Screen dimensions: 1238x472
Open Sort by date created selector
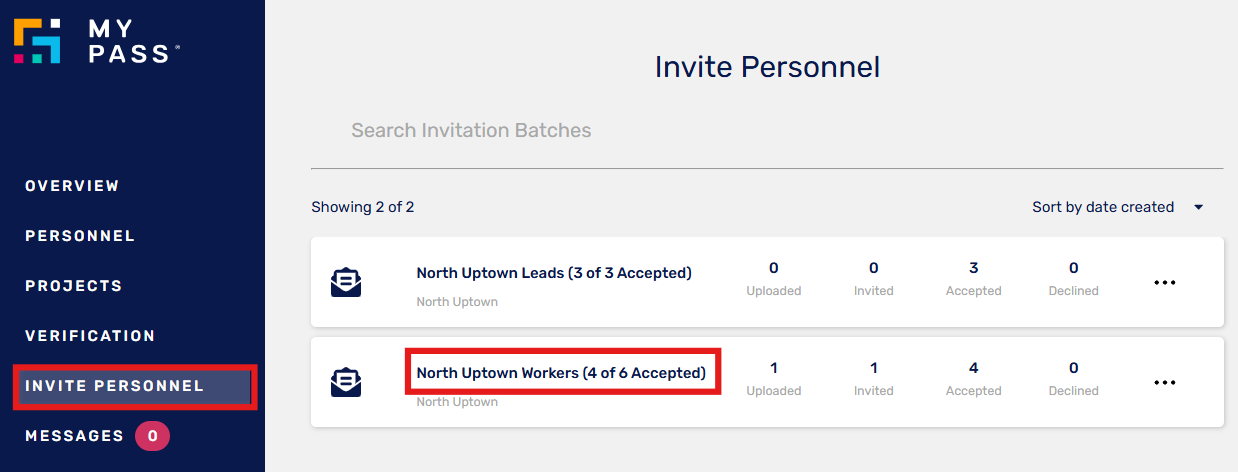point(1117,207)
